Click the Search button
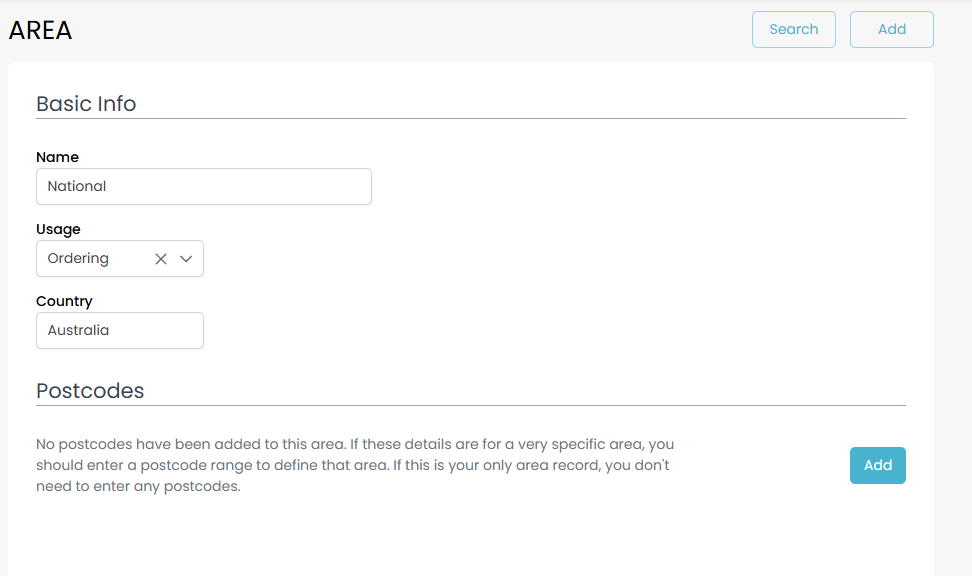Screen dimensions: 972x576 click(794, 30)
